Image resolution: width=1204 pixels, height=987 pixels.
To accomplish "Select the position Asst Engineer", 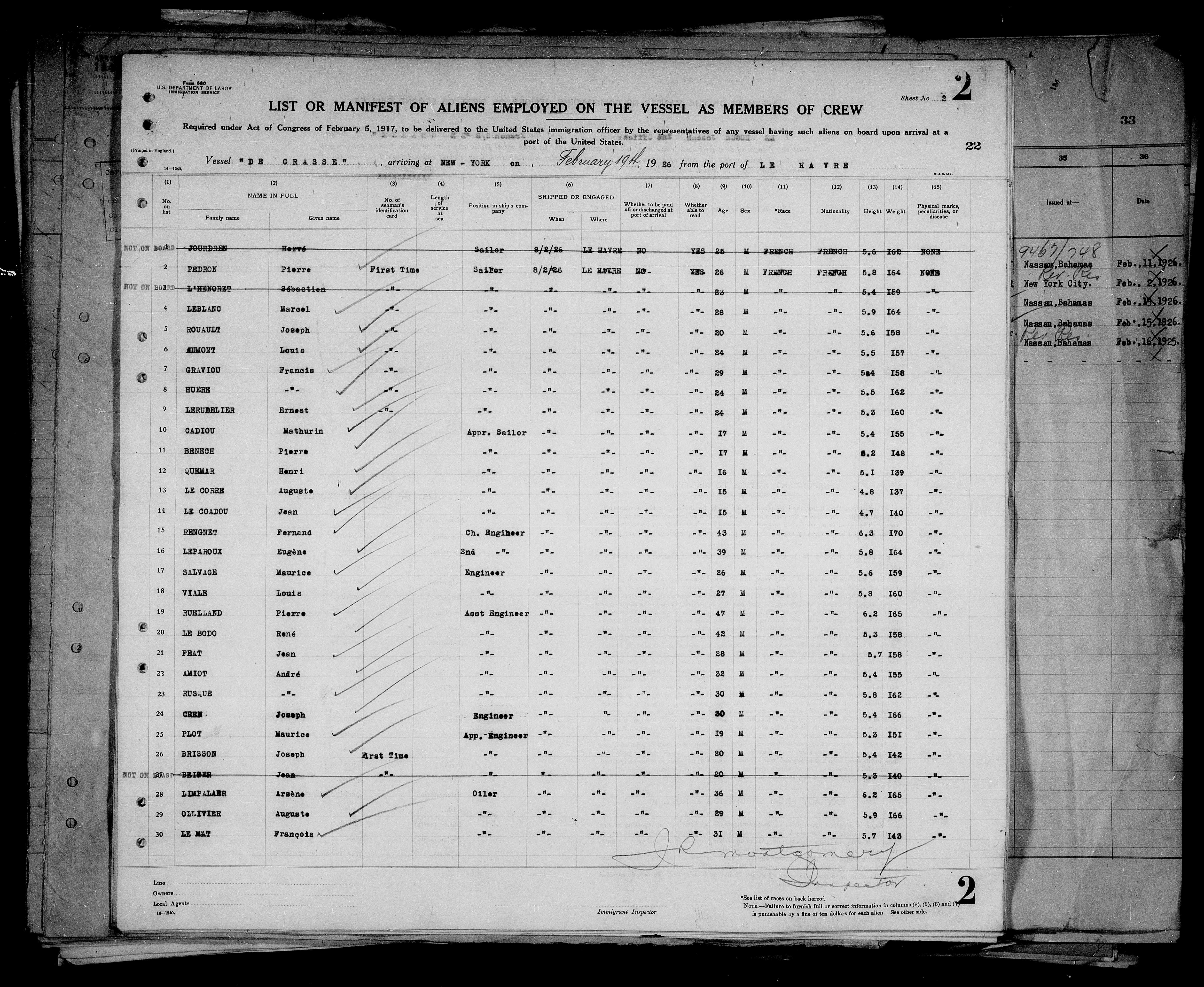I will pos(497,613).
